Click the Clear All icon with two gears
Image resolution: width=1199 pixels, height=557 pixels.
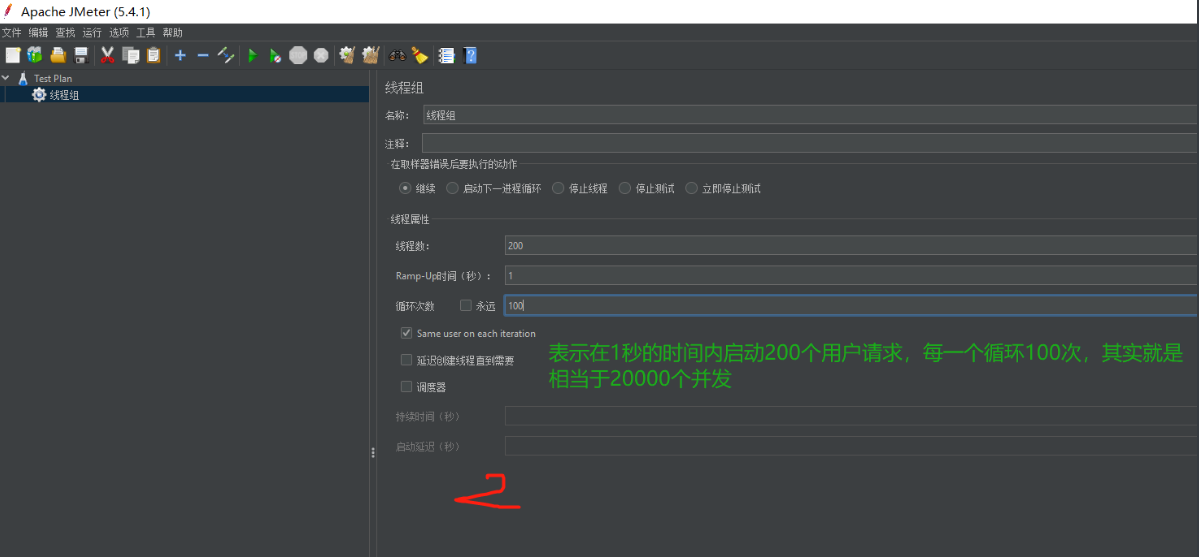click(x=371, y=55)
